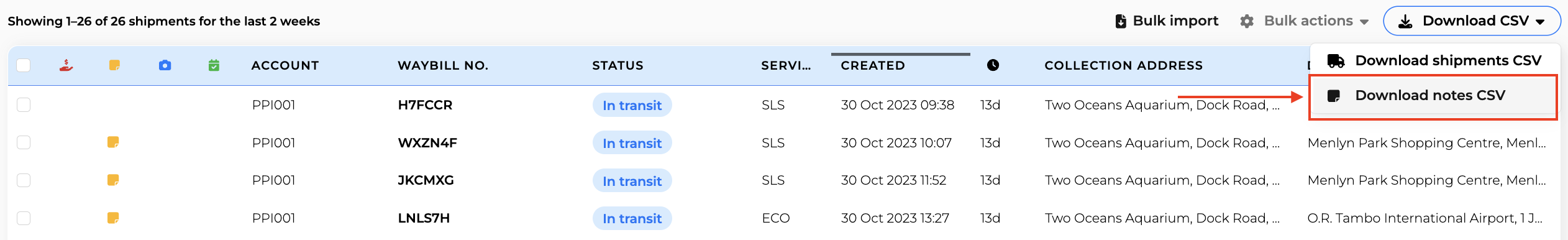
Task: Click the clock age column icon
Action: (993, 65)
